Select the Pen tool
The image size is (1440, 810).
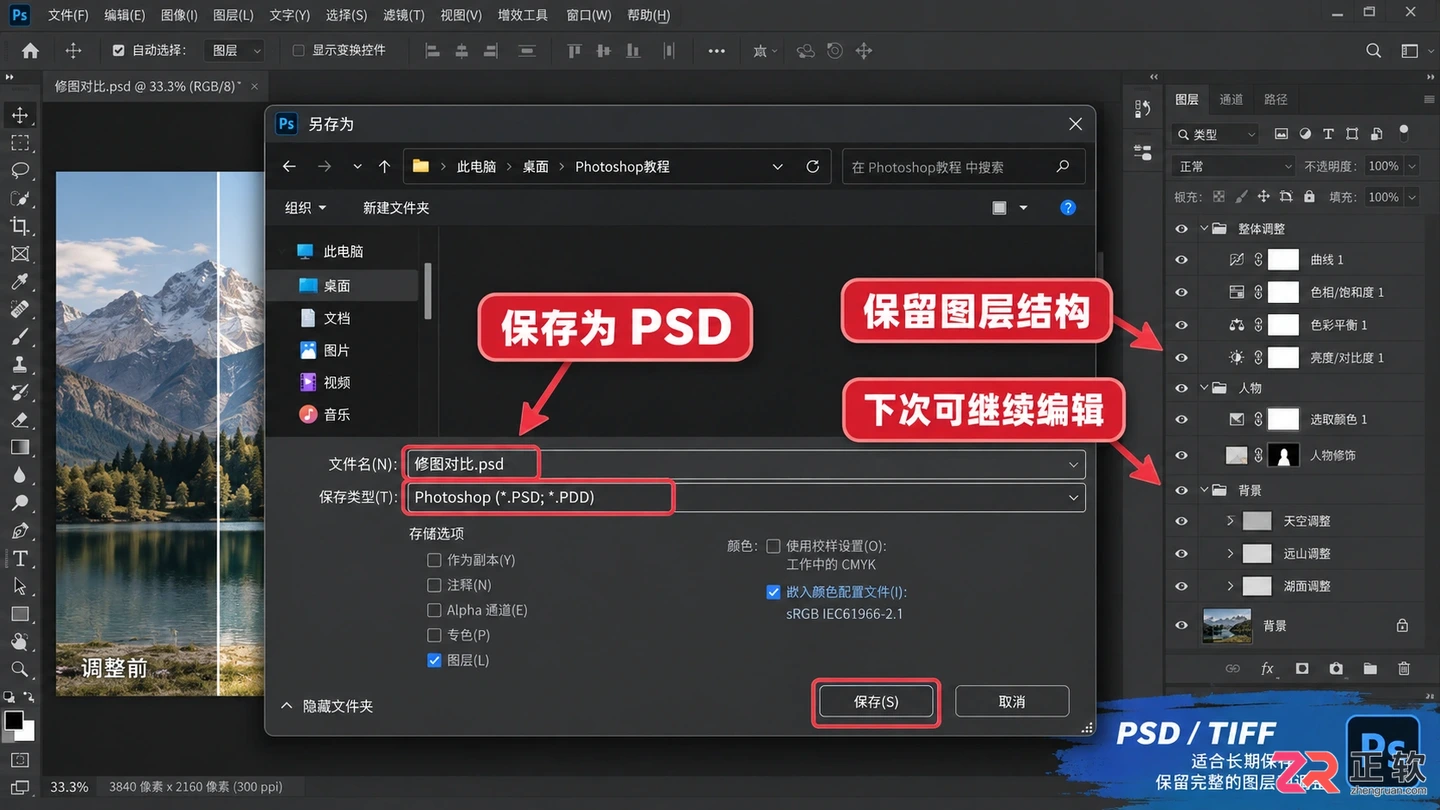[20, 531]
